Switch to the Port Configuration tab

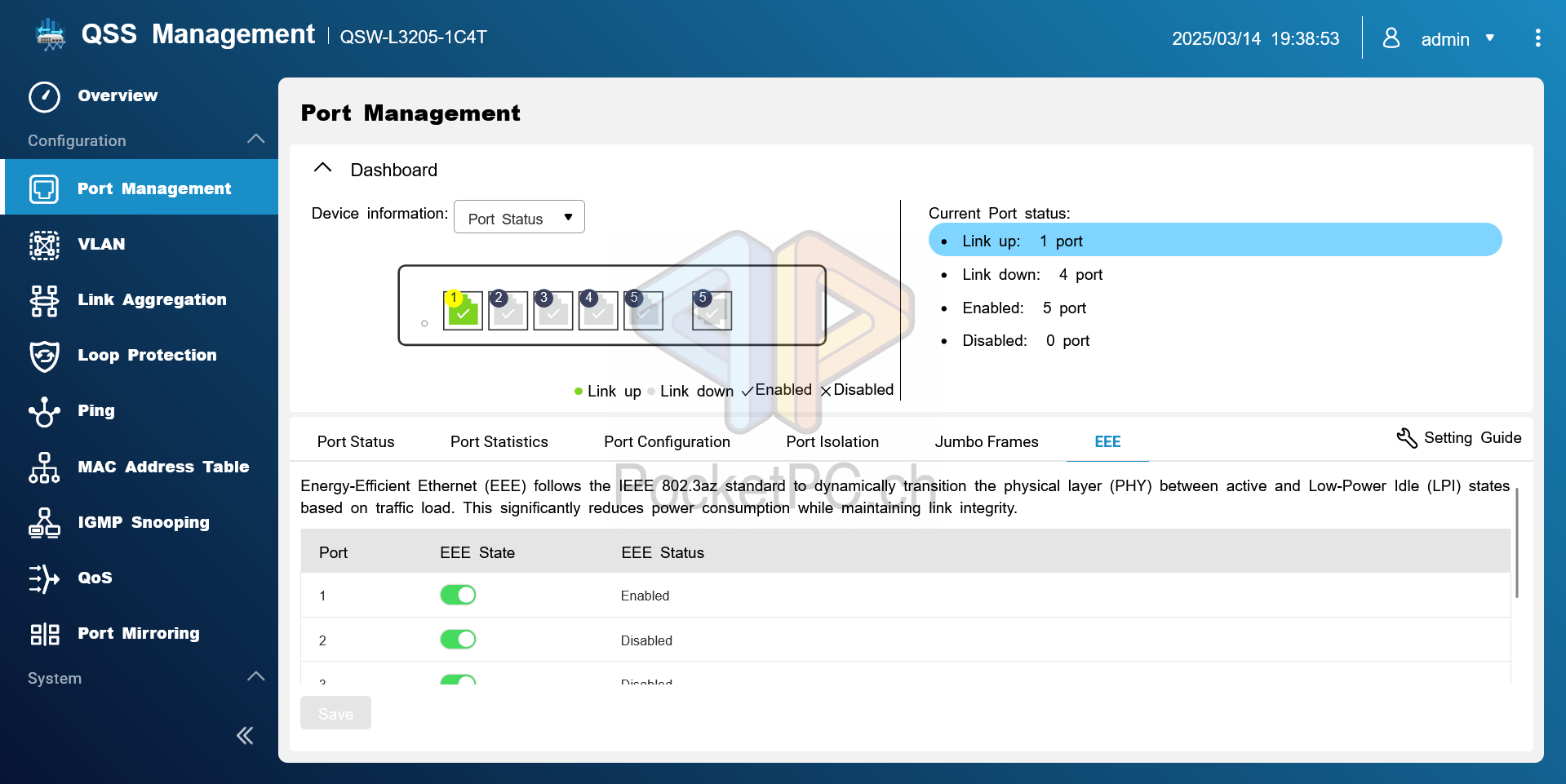pos(667,441)
